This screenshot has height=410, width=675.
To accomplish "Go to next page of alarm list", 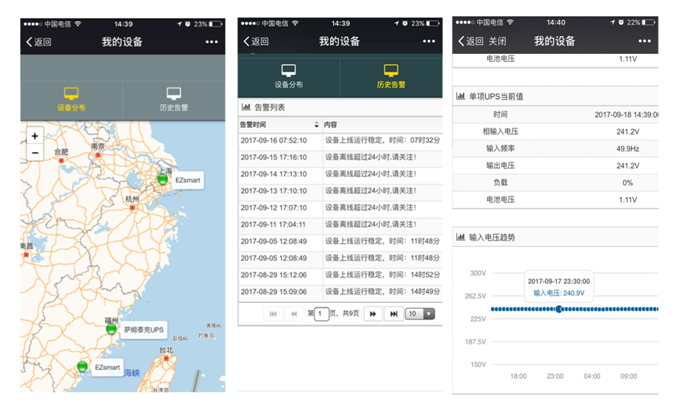I will (x=374, y=313).
